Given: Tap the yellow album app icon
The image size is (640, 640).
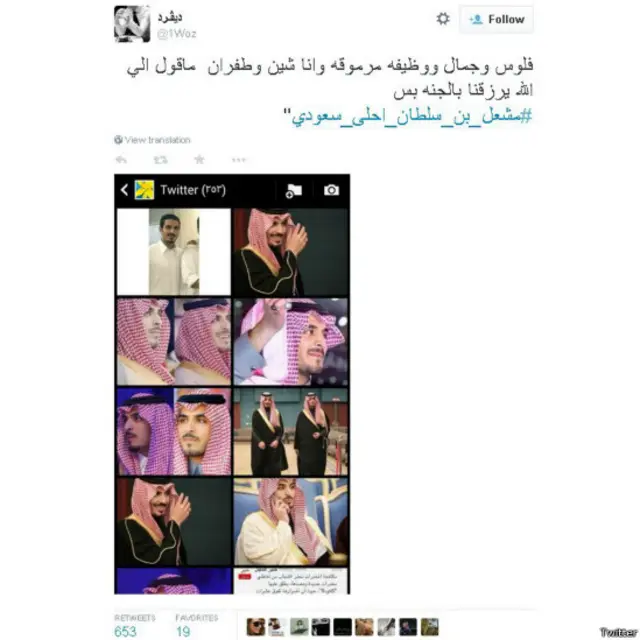Looking at the screenshot, I should [x=144, y=190].
